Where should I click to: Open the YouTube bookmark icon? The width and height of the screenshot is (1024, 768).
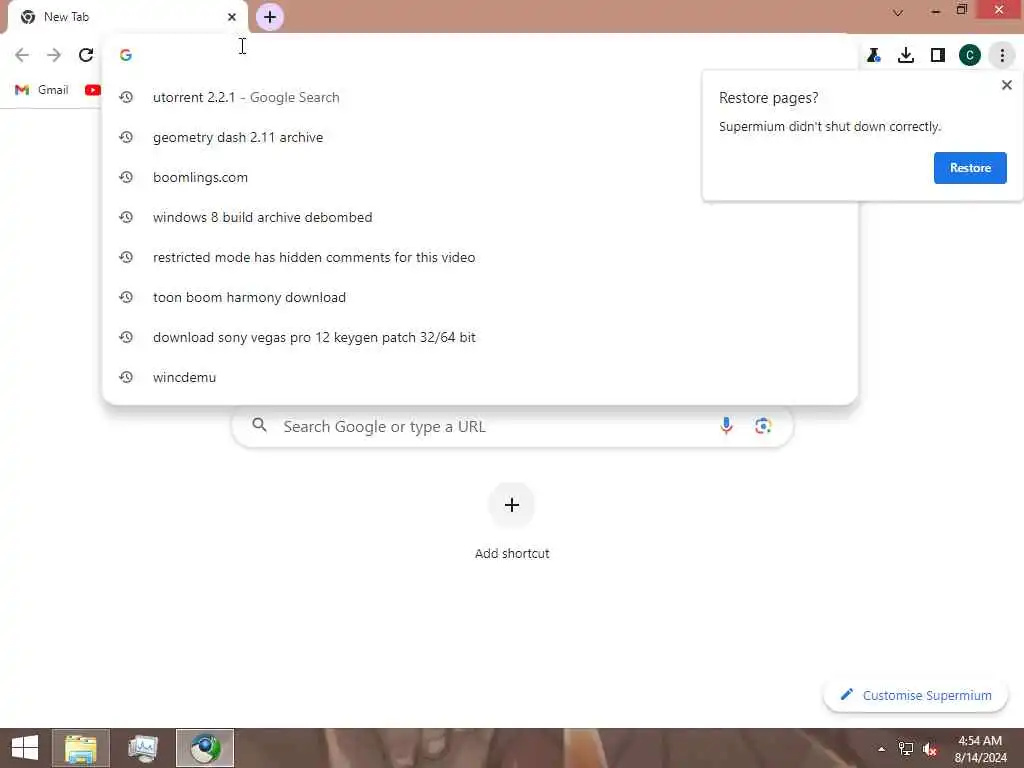[x=93, y=90]
